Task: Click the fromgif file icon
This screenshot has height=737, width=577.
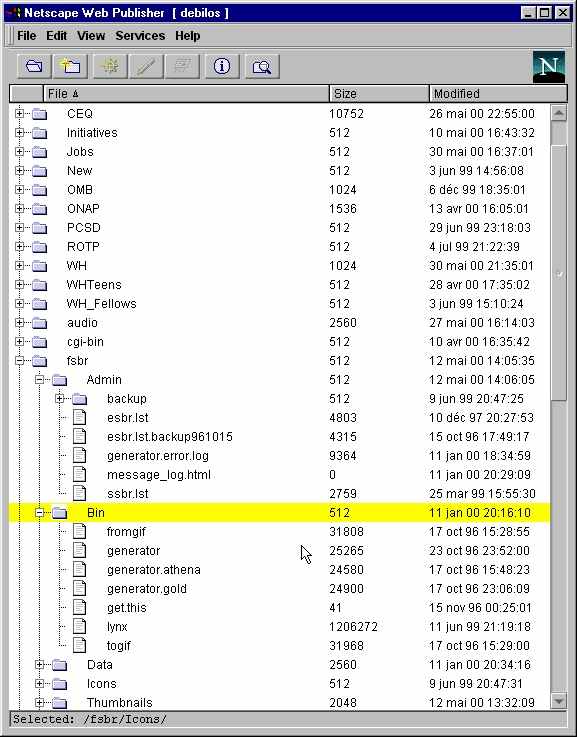Action: point(79,532)
